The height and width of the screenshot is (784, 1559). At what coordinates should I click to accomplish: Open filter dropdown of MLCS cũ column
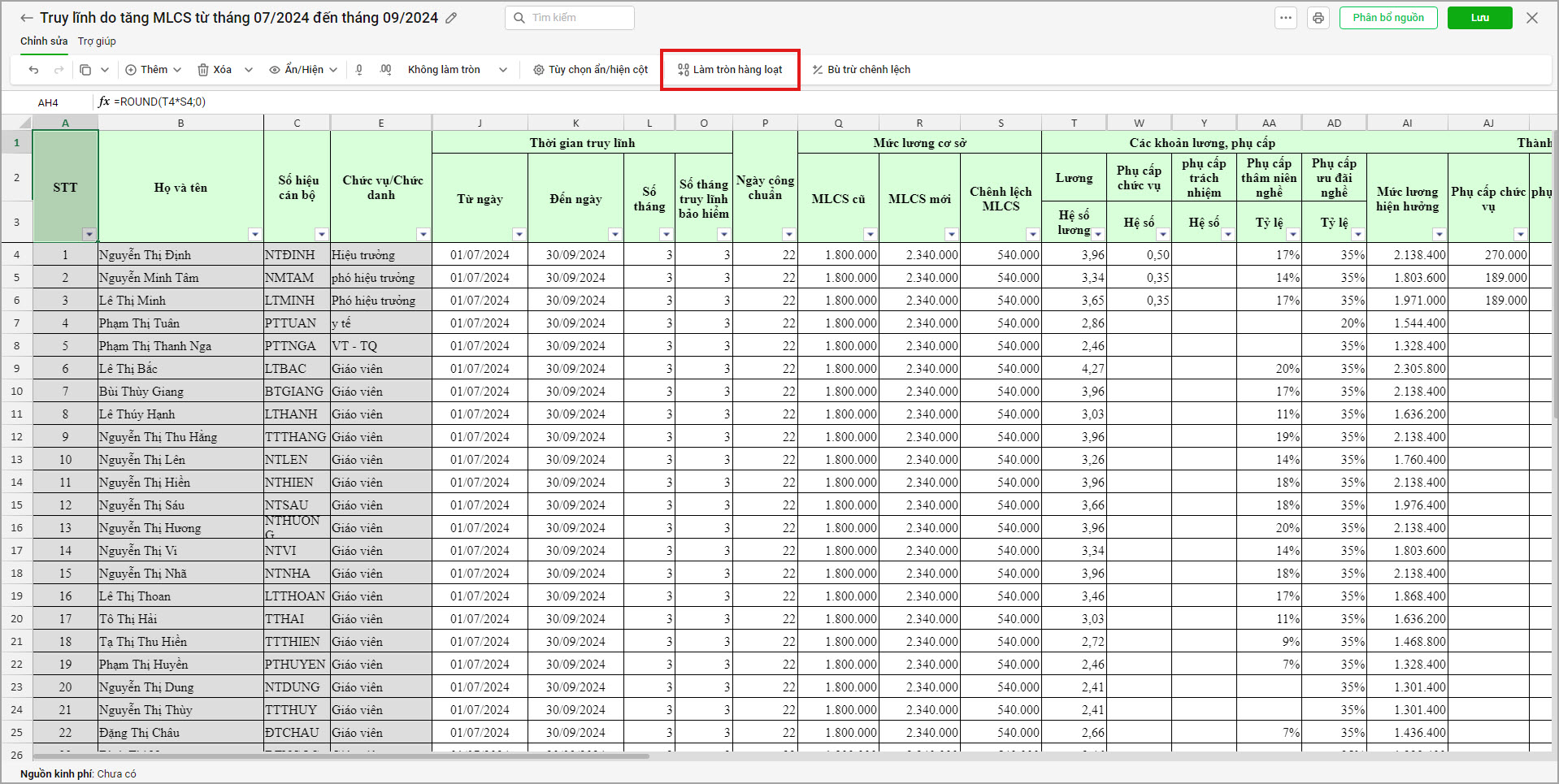870,235
